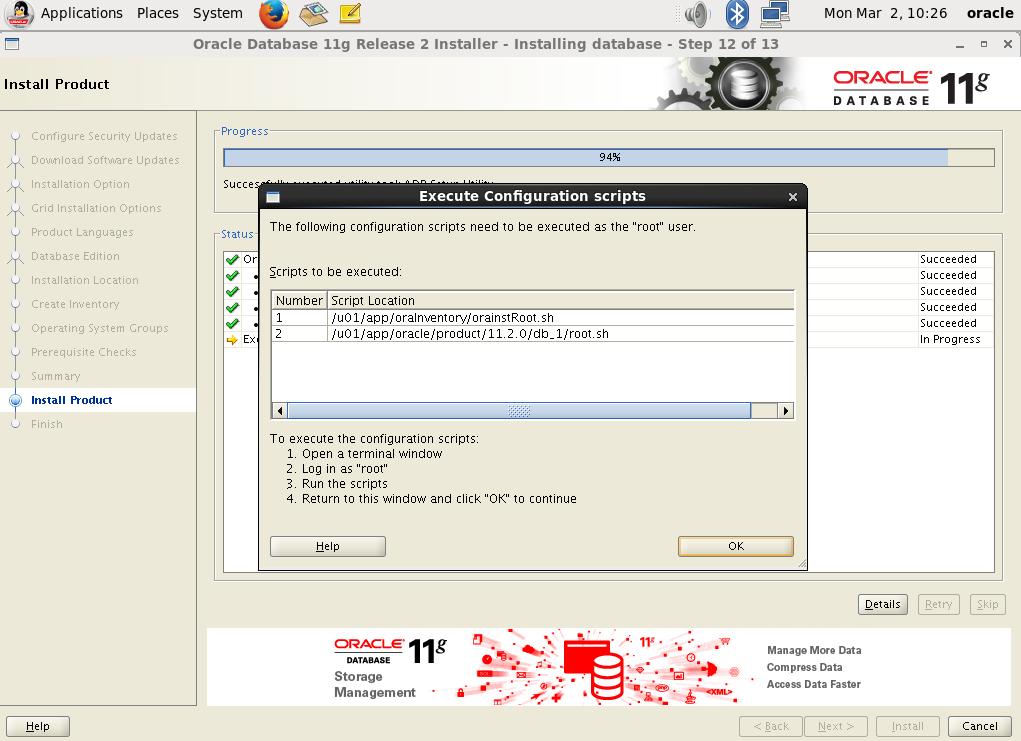Launch Firefox from the top panel
The height and width of the screenshot is (741, 1021).
[x=273, y=14]
